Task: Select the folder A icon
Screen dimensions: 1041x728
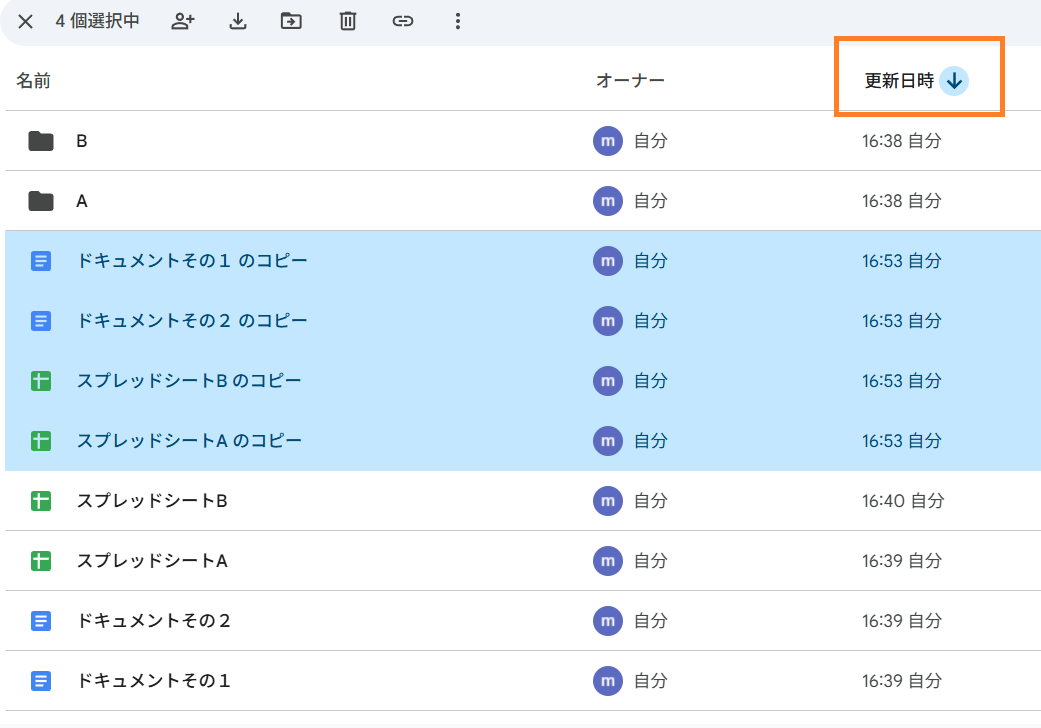Action: (x=41, y=201)
